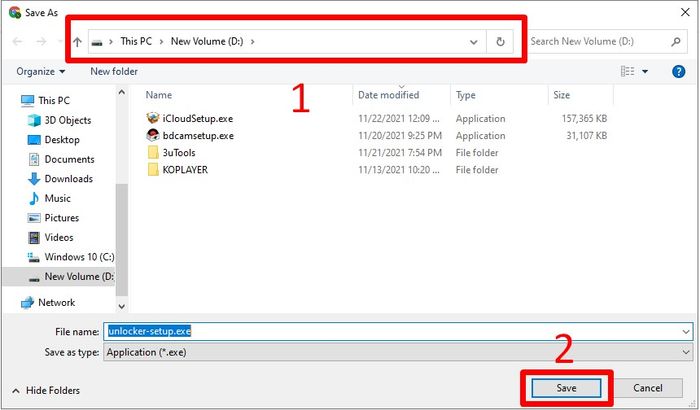
Task: Sort by the Name column header
Action: 158,95
